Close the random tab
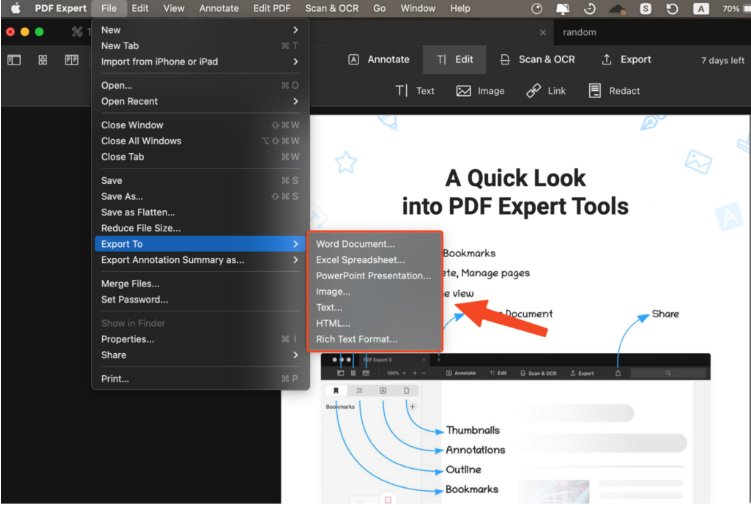This screenshot has width=751, height=505. click(x=543, y=32)
